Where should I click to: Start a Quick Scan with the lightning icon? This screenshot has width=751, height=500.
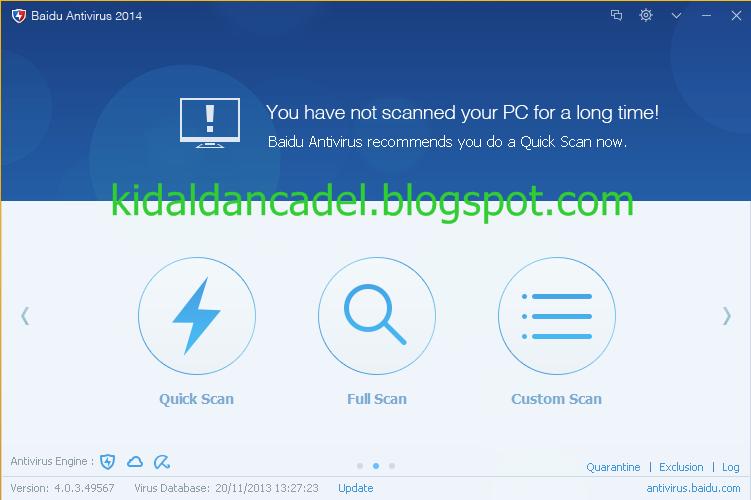click(197, 316)
